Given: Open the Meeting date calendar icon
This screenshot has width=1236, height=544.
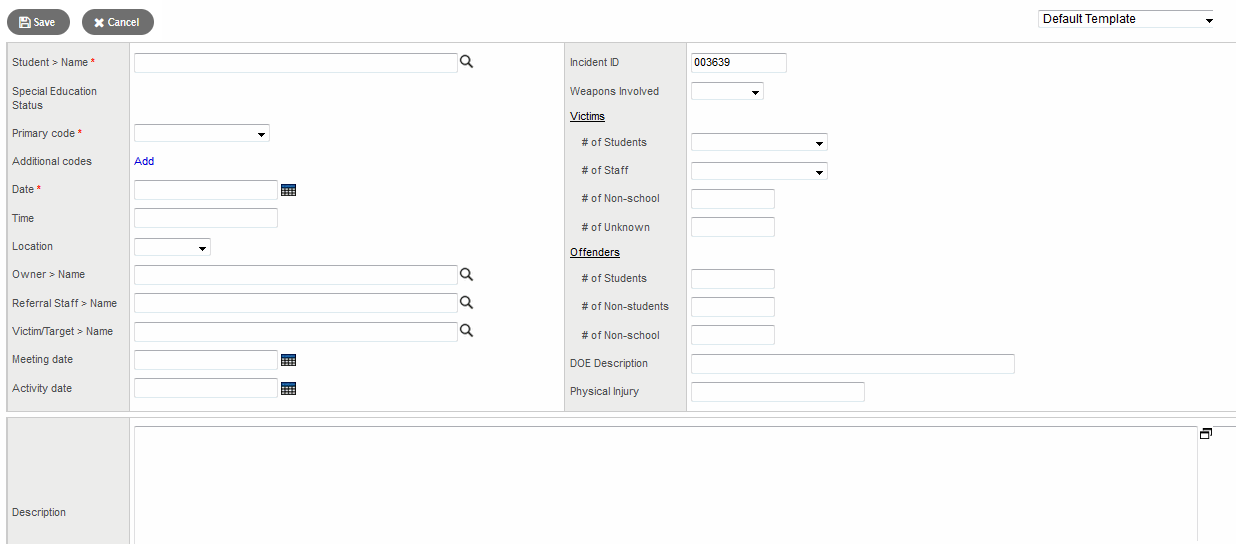Looking at the screenshot, I should (x=289, y=360).
